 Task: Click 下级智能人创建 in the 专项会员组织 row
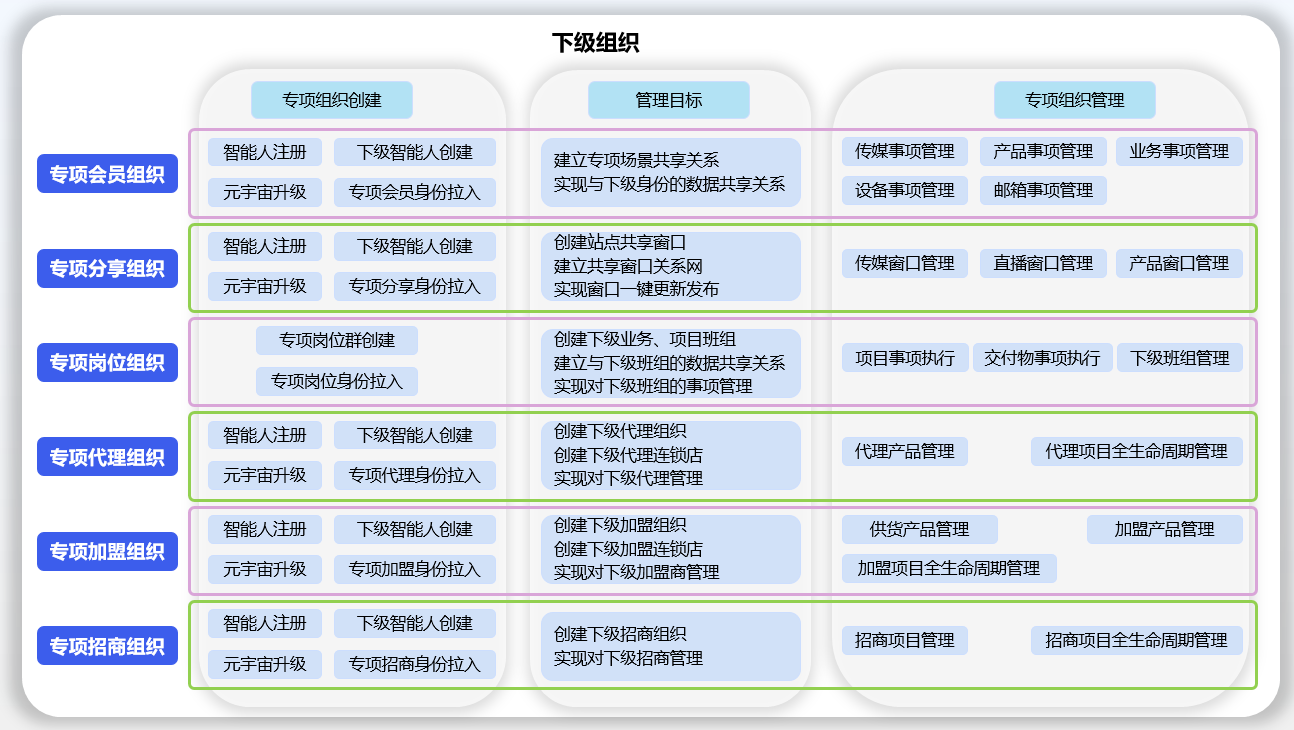tap(415, 152)
